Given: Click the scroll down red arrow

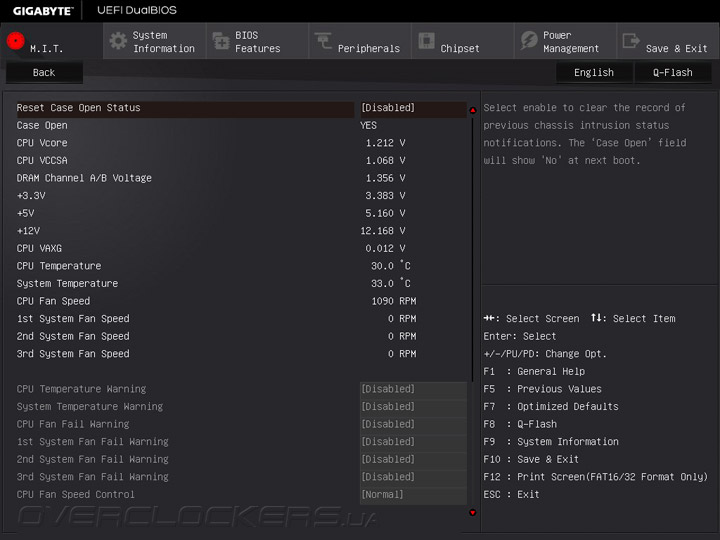Looking at the screenshot, I should [473, 512].
